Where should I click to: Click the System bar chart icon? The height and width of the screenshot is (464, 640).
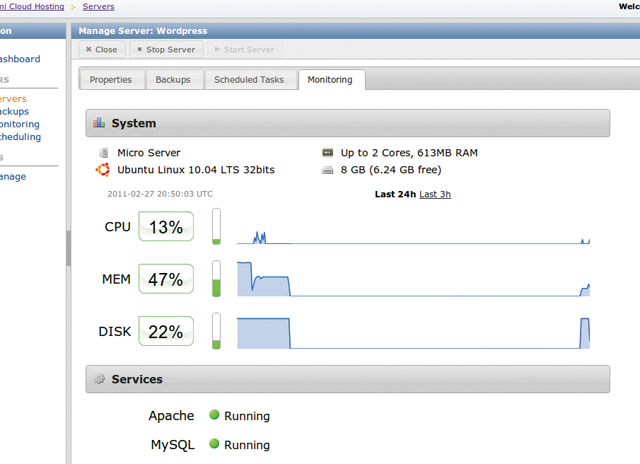coord(99,123)
